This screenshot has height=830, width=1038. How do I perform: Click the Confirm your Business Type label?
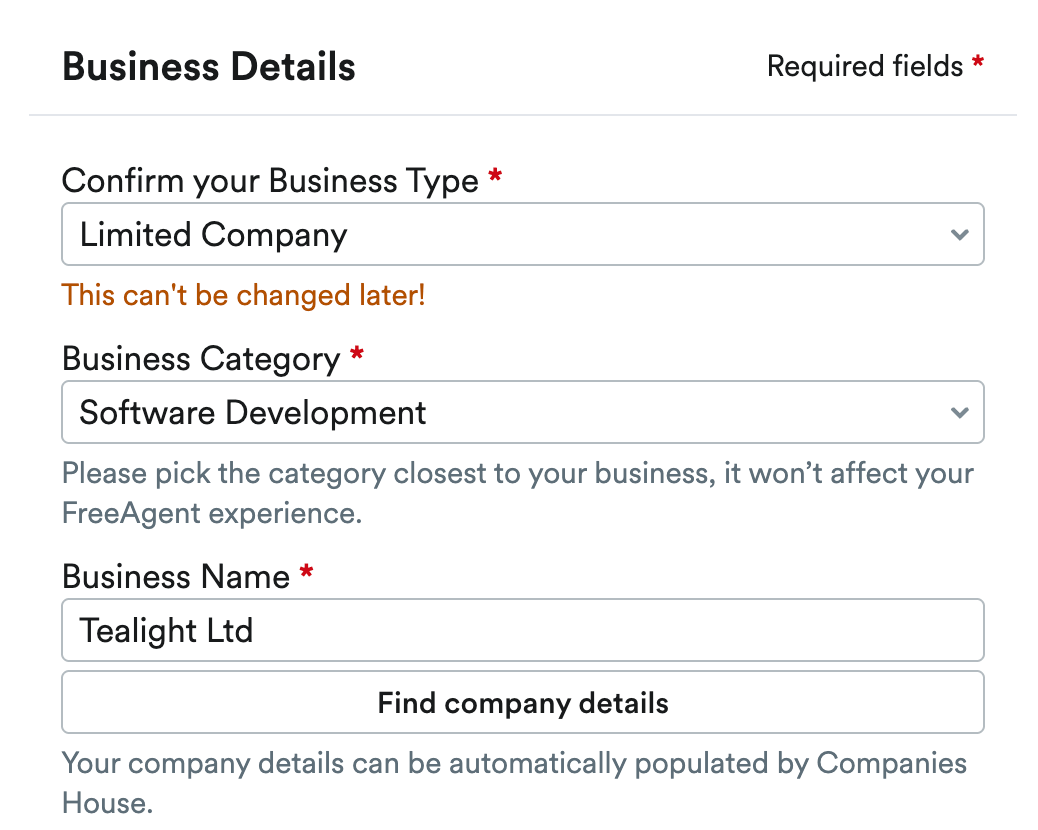[270, 181]
